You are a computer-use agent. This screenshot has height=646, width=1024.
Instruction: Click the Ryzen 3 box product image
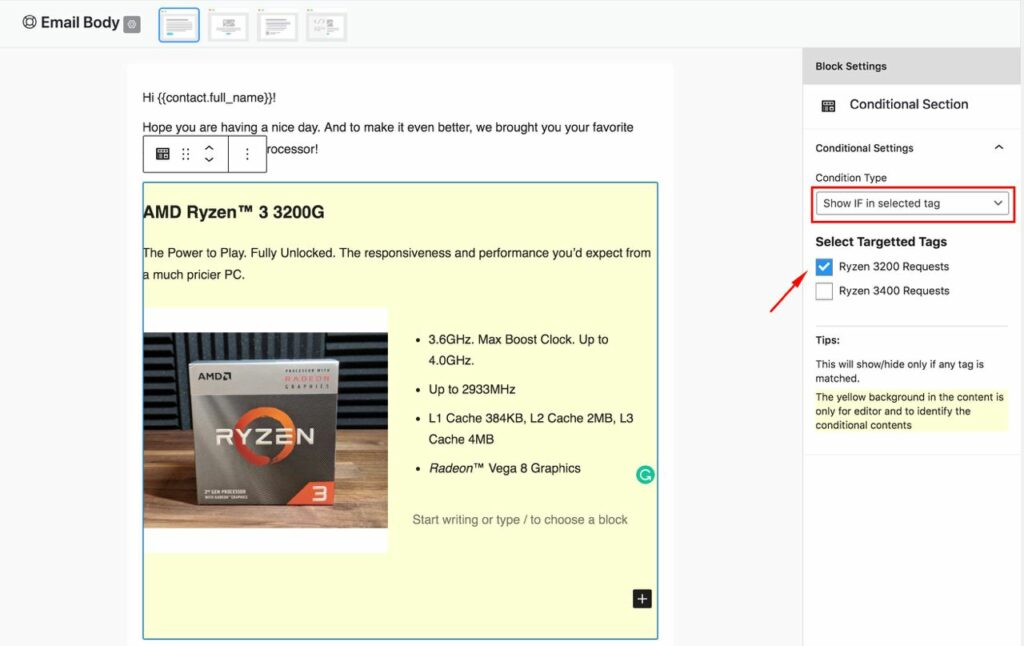click(x=265, y=430)
